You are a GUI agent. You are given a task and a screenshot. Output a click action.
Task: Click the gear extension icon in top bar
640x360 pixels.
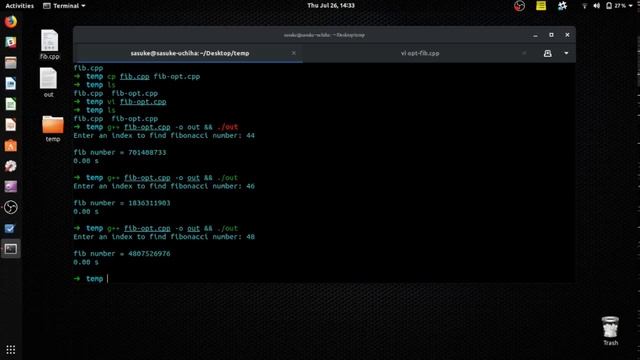click(x=562, y=6)
